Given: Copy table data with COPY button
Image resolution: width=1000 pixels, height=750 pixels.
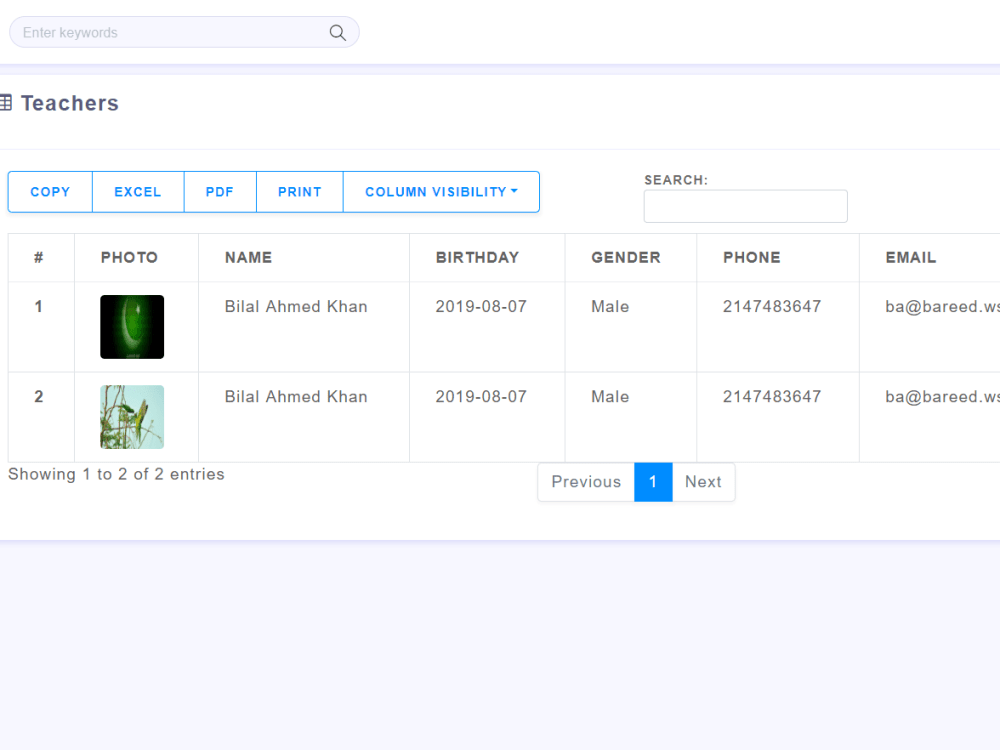Looking at the screenshot, I should click(50, 192).
